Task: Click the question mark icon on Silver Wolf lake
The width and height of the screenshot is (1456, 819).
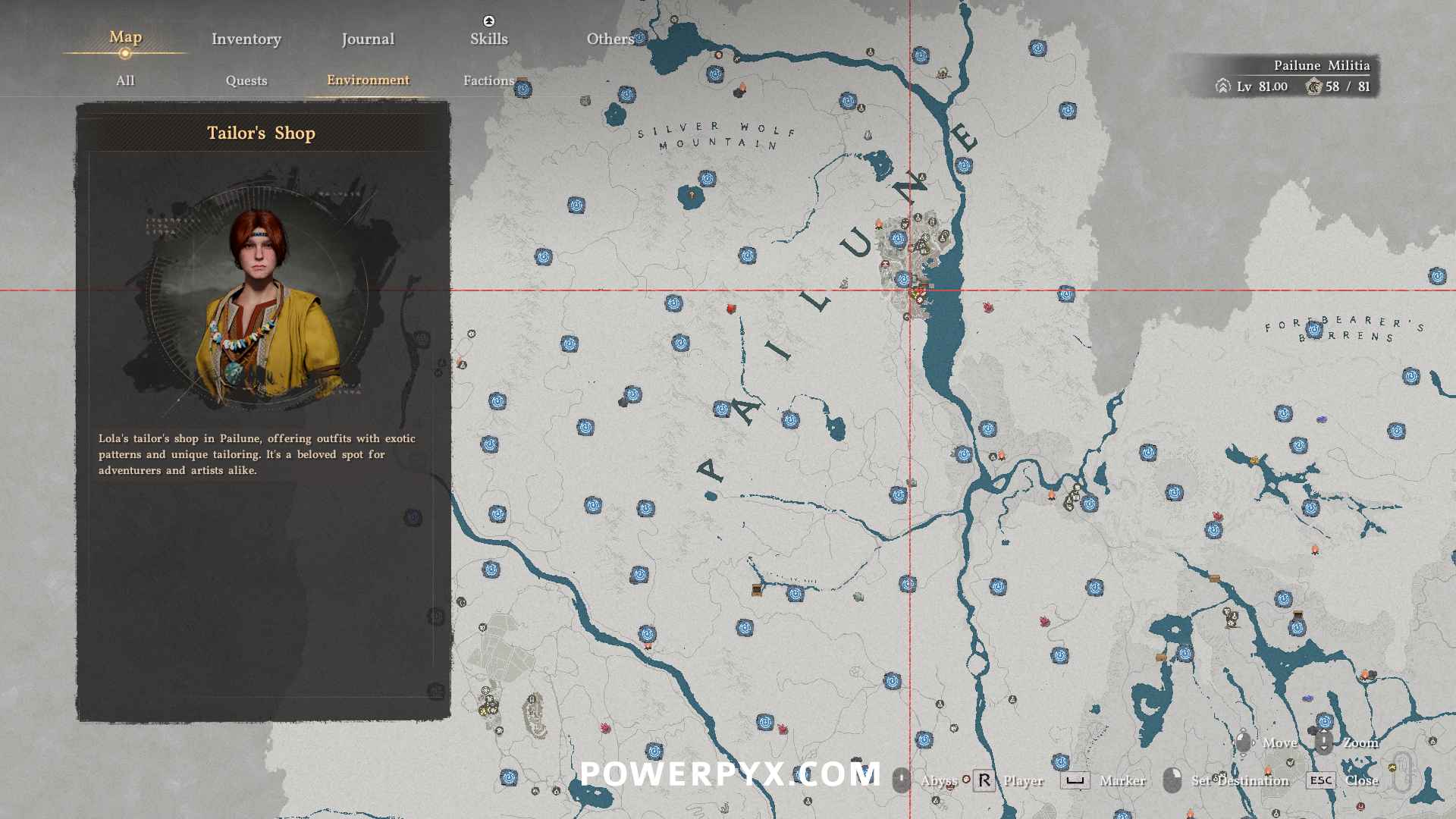Action: click(x=691, y=195)
